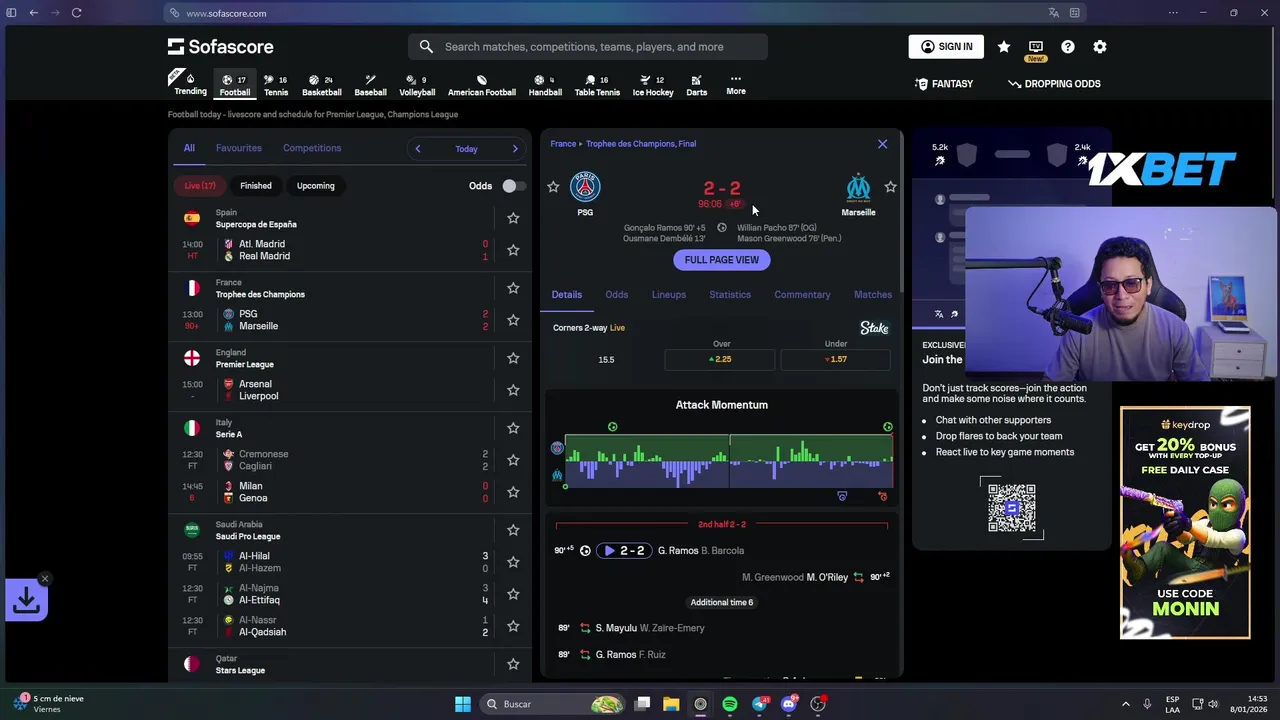Filter by Live (17) matches
The height and width of the screenshot is (720, 1280).
pyautogui.click(x=200, y=186)
